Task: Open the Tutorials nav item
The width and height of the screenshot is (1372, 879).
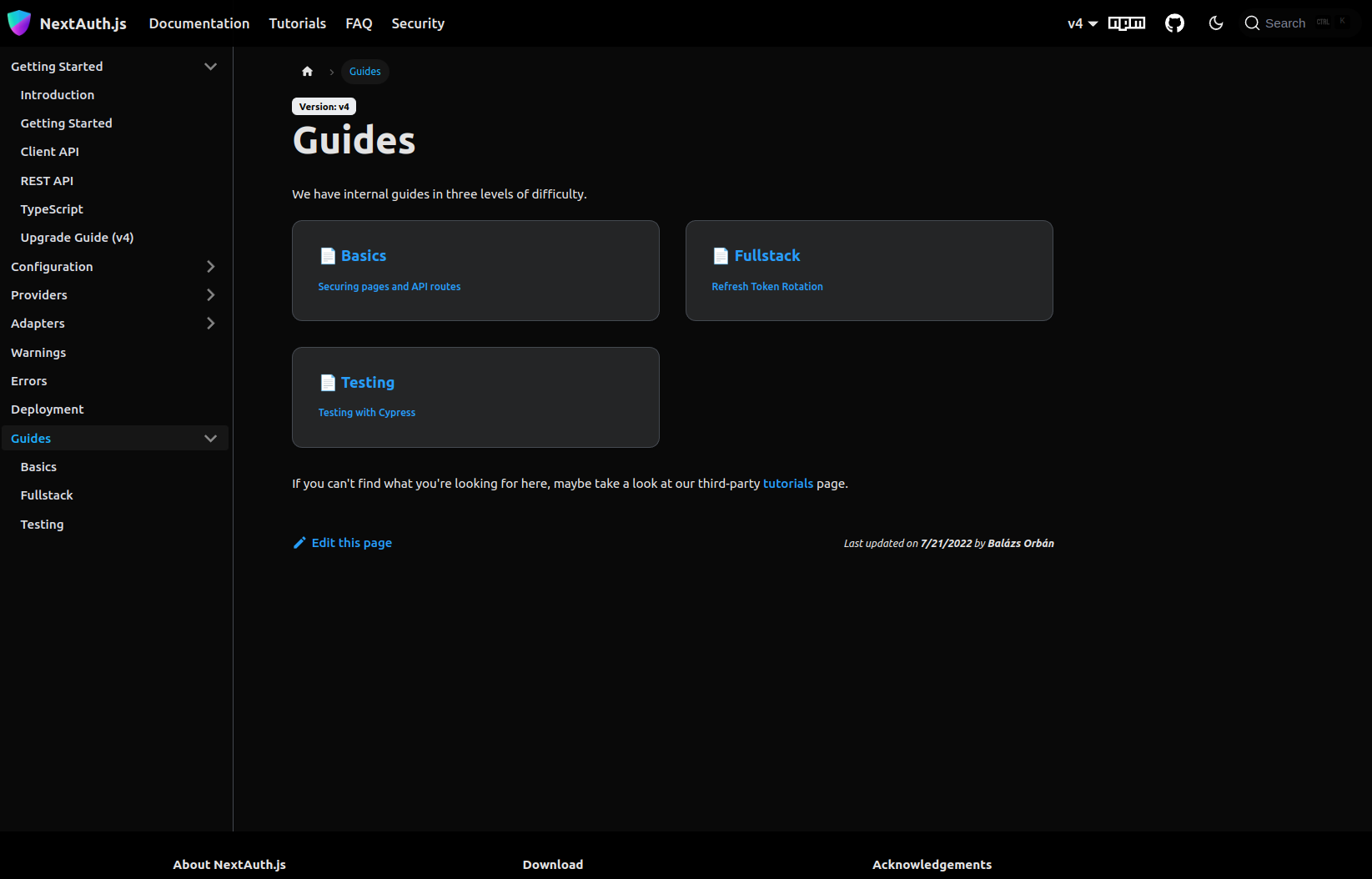Action: coord(298,23)
